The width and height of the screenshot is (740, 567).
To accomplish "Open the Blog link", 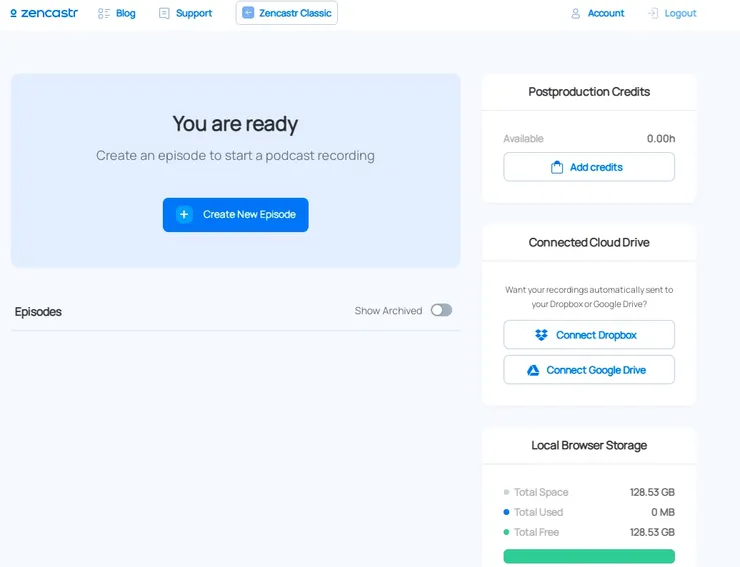I will click(126, 14).
